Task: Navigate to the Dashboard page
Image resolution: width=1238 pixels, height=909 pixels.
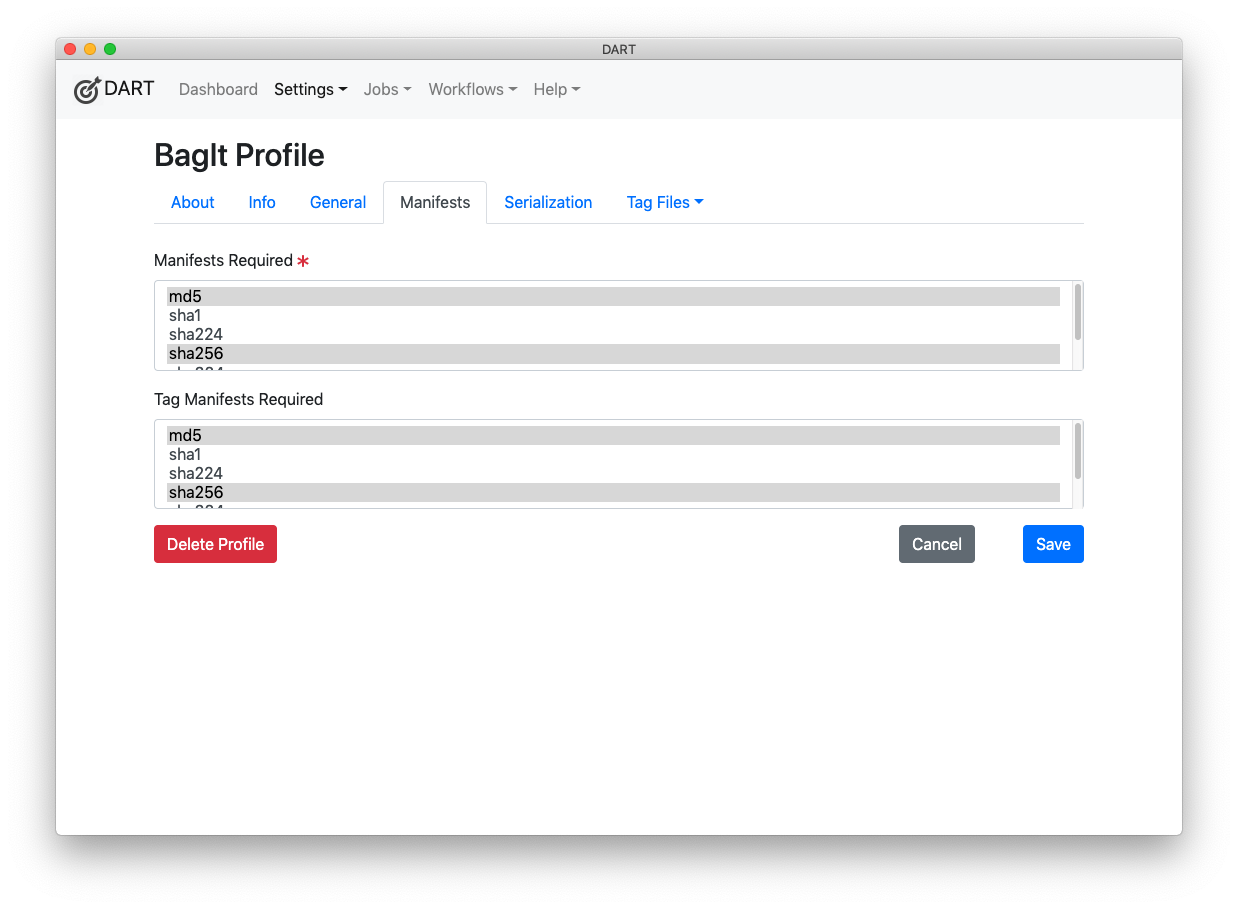Action: coord(218,89)
